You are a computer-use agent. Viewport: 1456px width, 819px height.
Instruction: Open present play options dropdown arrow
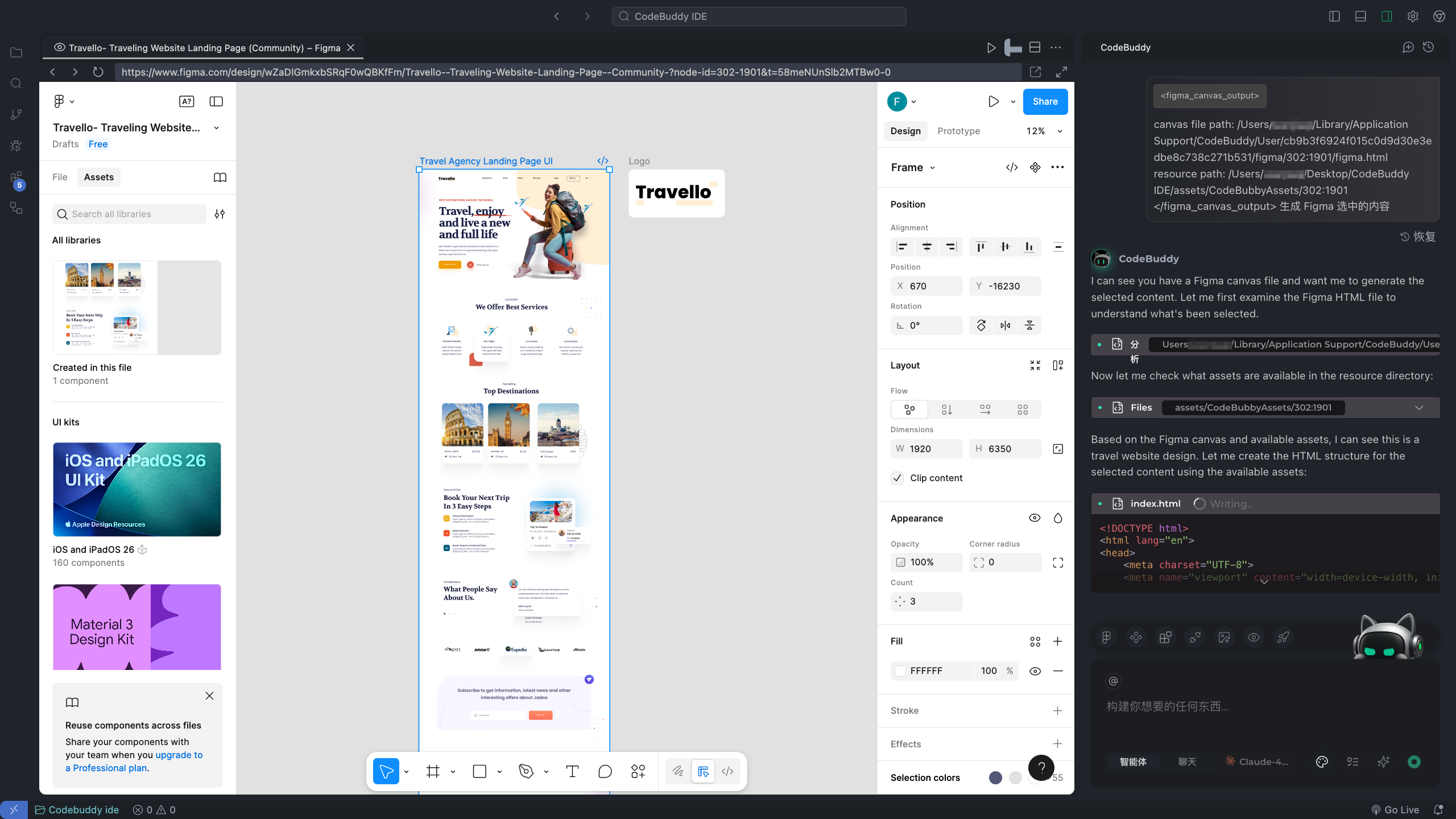(1013, 102)
